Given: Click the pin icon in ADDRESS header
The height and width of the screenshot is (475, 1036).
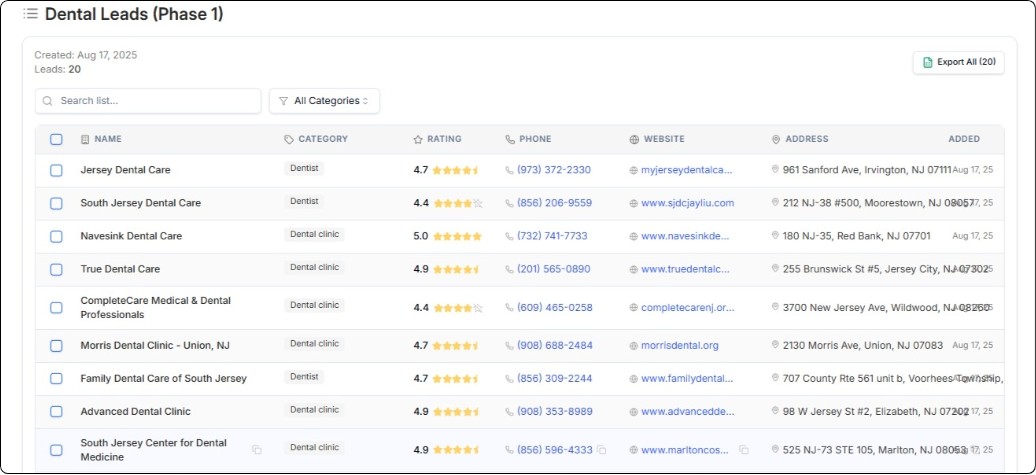Looking at the screenshot, I should pos(776,139).
